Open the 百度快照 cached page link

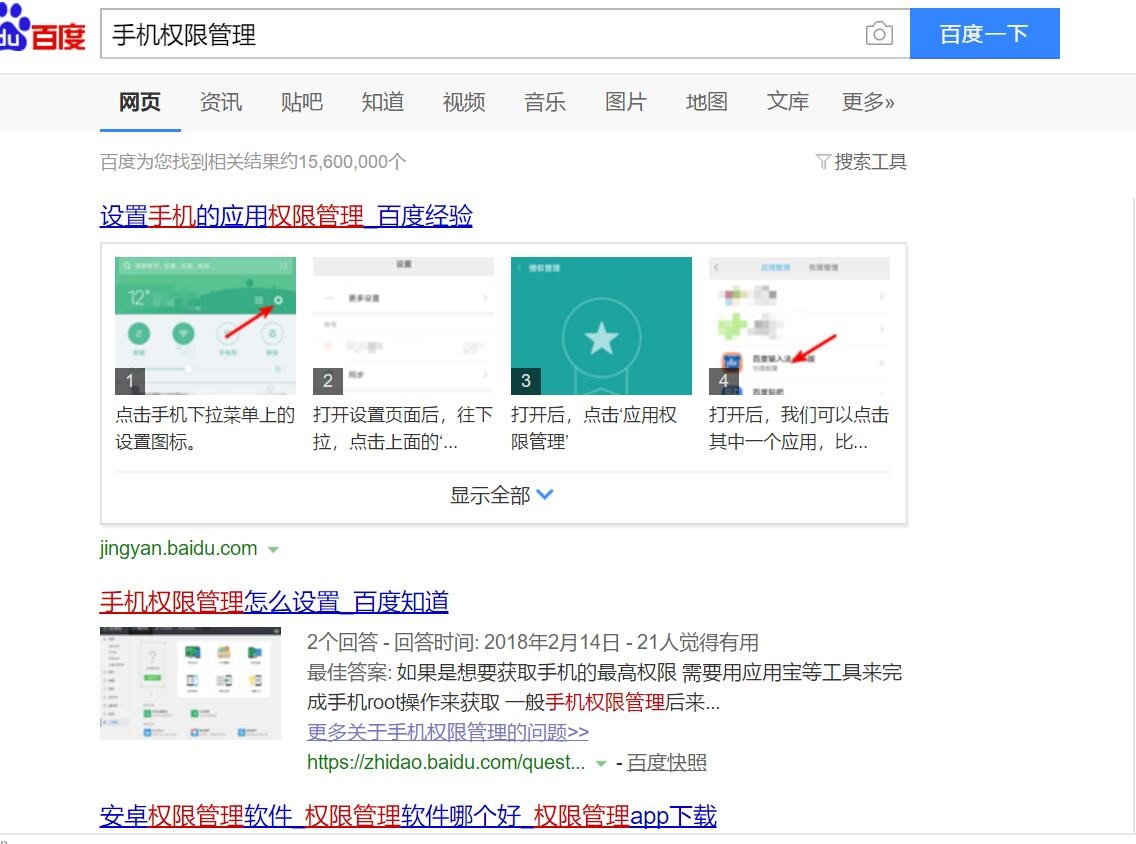coord(667,762)
